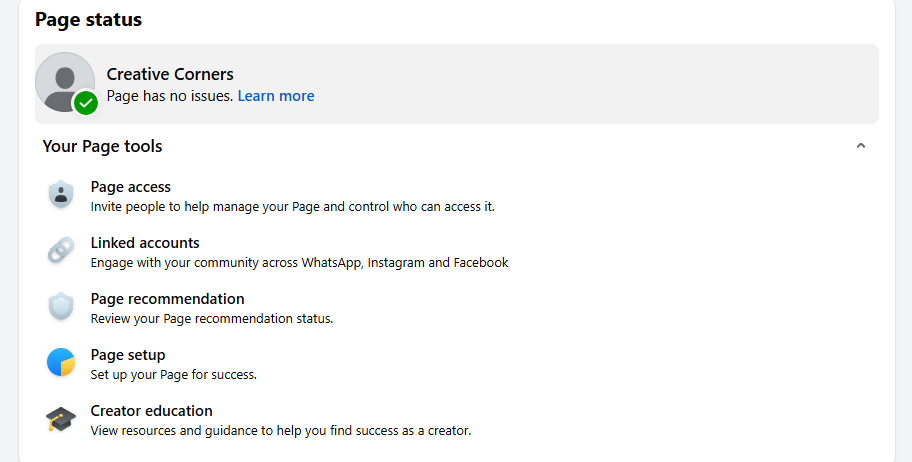Click the Page access shield icon
912x462 pixels.
coord(61,195)
